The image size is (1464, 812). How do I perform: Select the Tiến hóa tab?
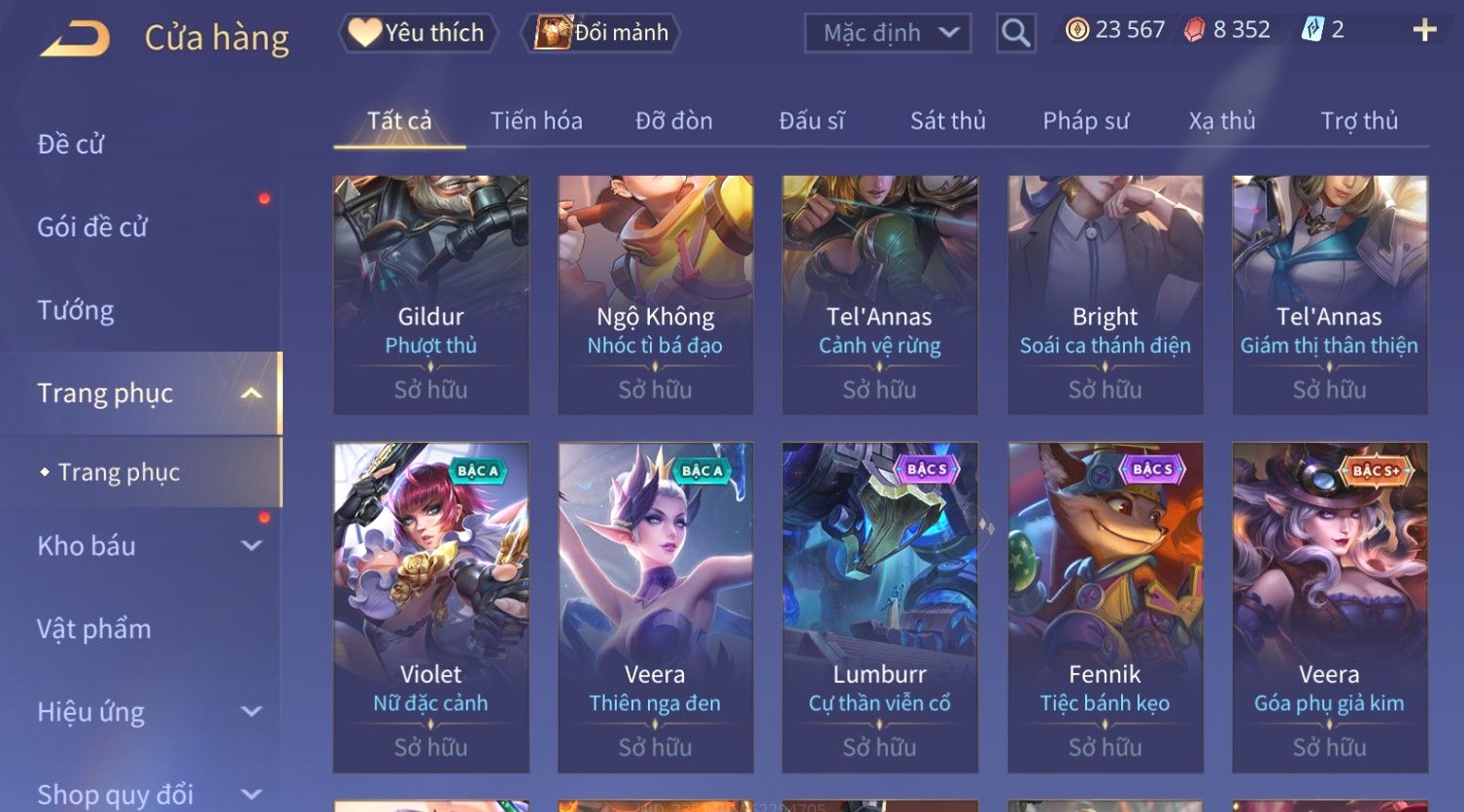pyautogui.click(x=536, y=121)
